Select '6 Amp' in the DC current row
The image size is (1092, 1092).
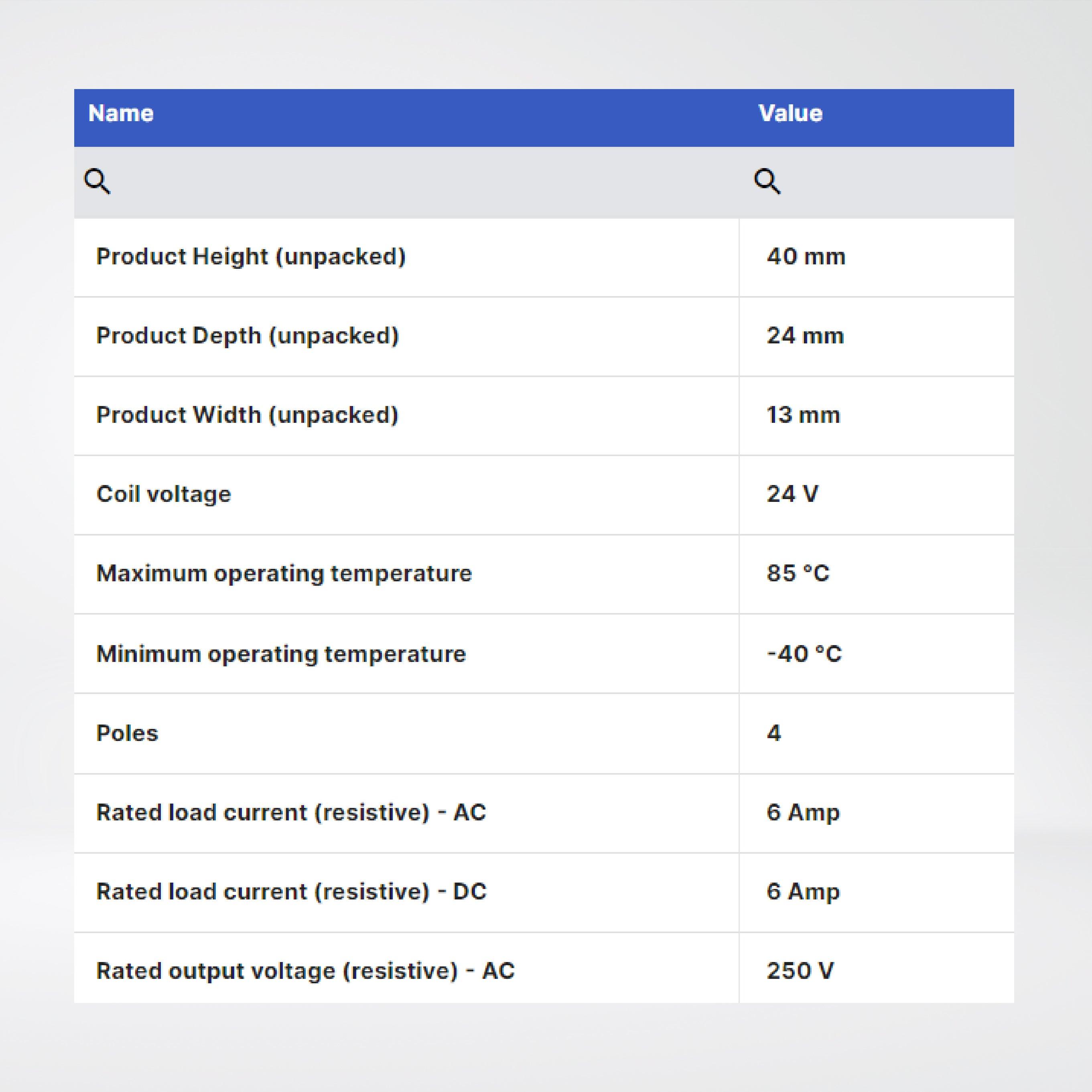click(877, 893)
